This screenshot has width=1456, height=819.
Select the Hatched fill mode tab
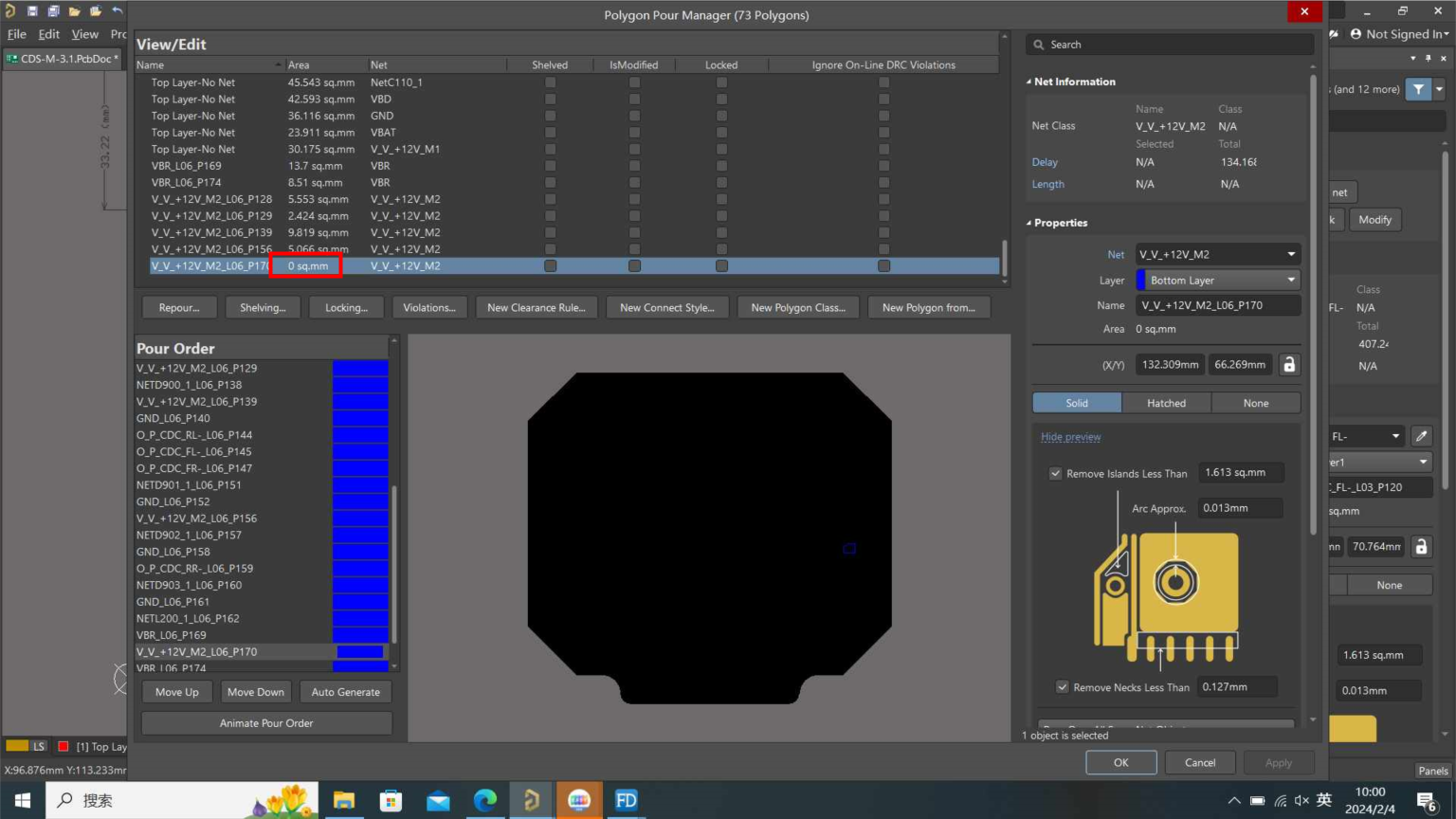tap(1166, 403)
